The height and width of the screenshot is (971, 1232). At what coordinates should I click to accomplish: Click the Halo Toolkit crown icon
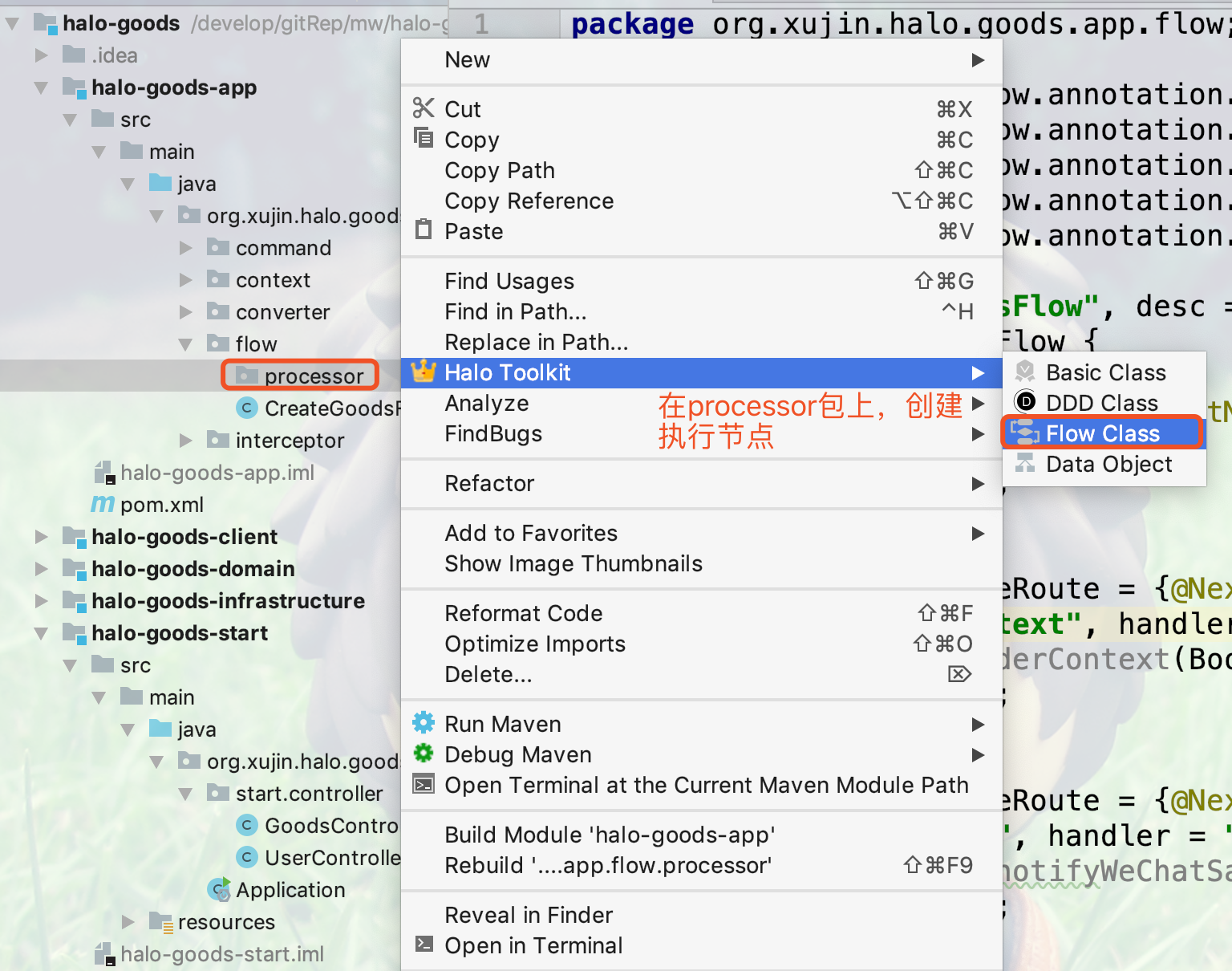tap(423, 371)
